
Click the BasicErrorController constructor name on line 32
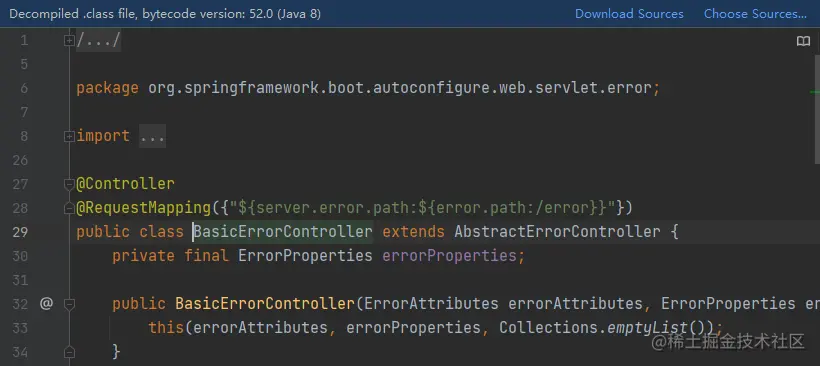pos(265,304)
